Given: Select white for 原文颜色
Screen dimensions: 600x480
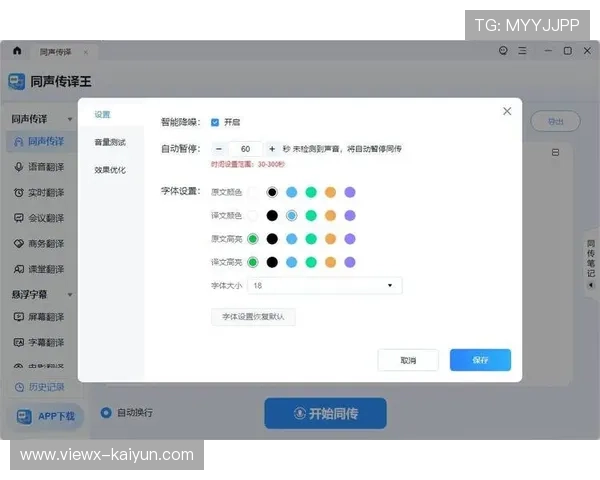Looking at the screenshot, I should tap(253, 192).
